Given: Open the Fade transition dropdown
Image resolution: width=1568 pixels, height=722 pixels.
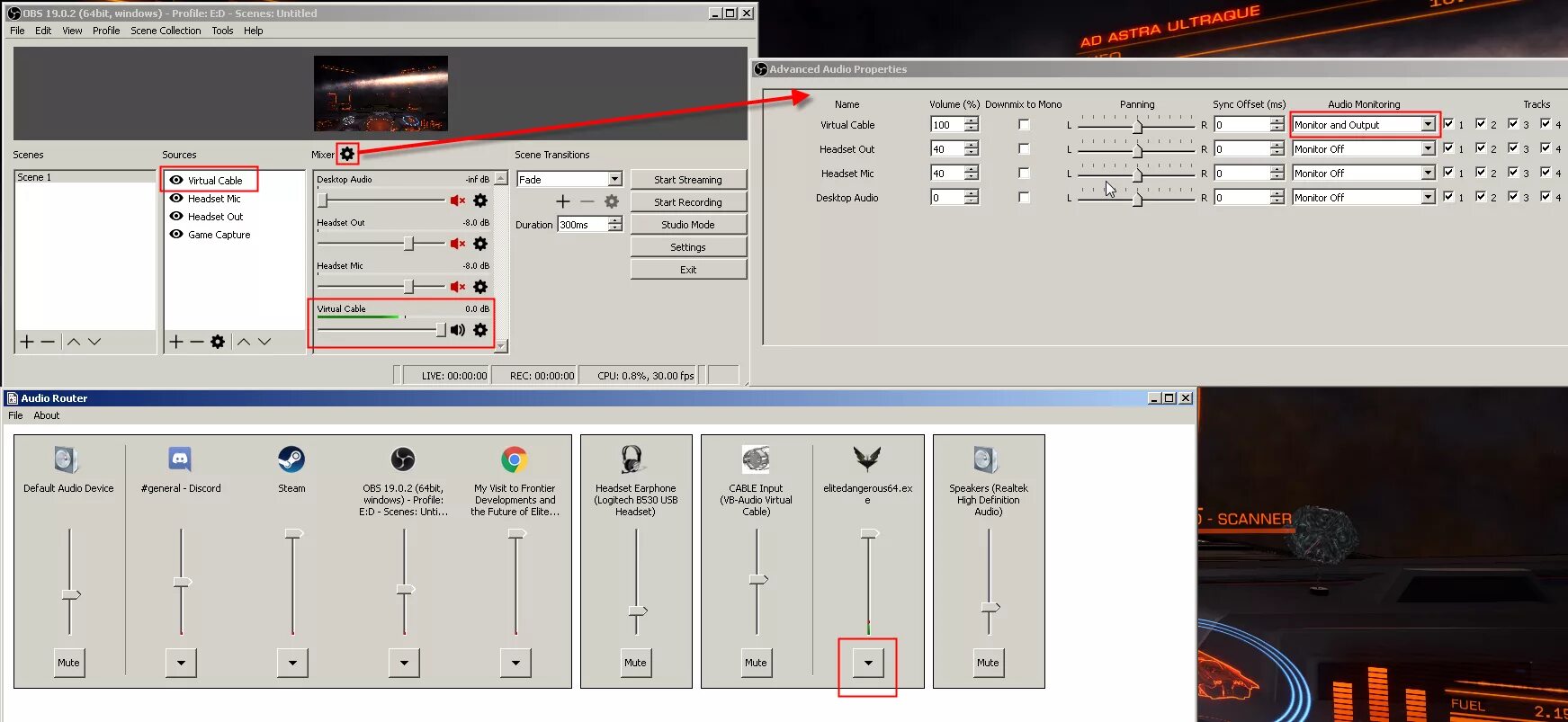Looking at the screenshot, I should 569,179.
